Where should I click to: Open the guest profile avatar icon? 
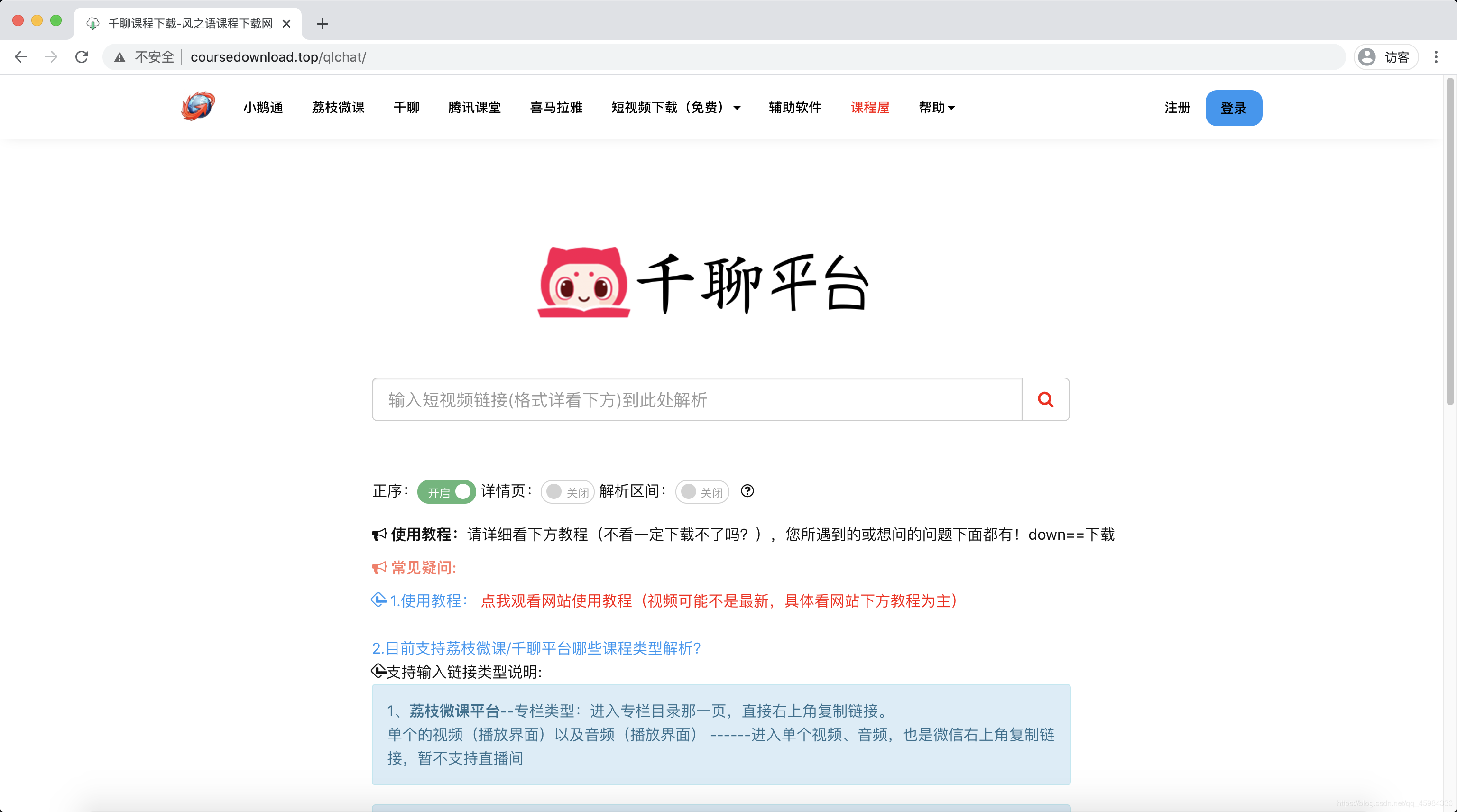click(1366, 57)
